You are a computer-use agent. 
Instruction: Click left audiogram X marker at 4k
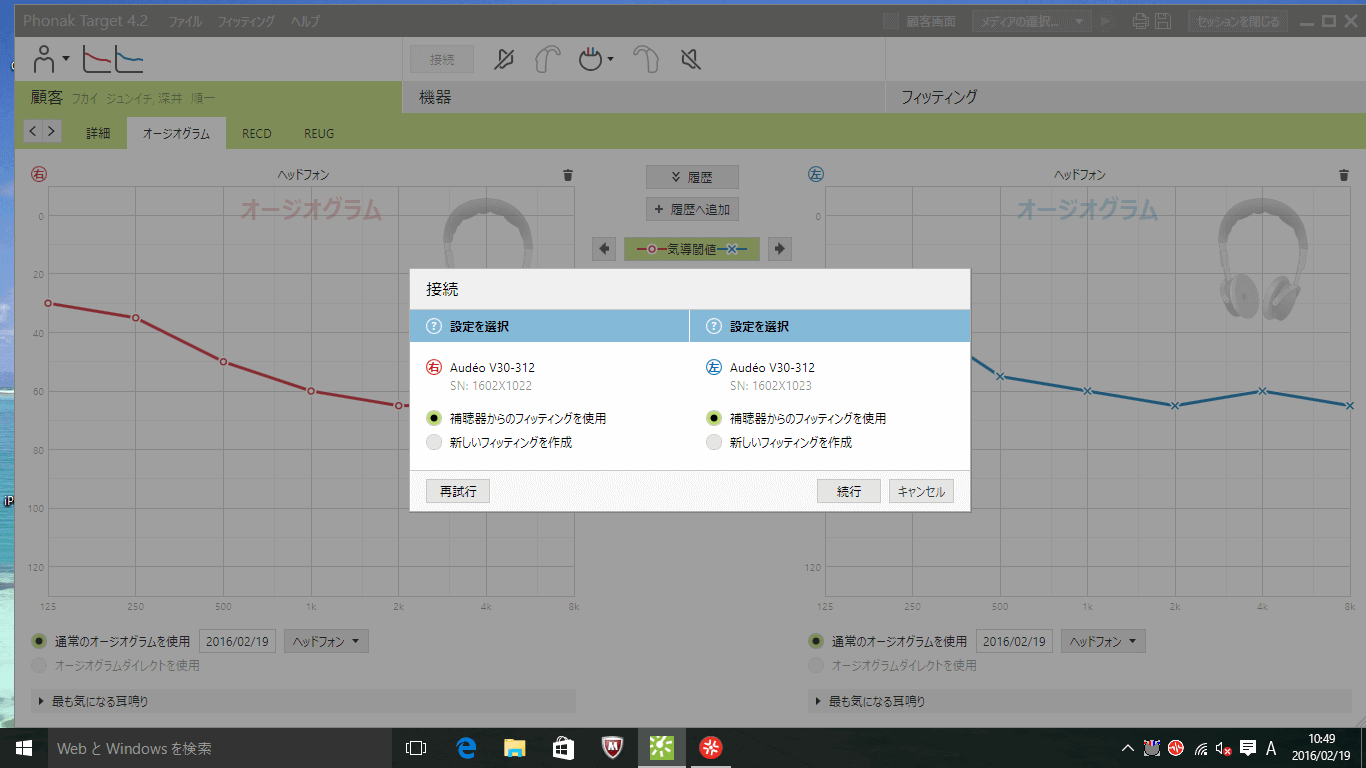click(x=1263, y=390)
